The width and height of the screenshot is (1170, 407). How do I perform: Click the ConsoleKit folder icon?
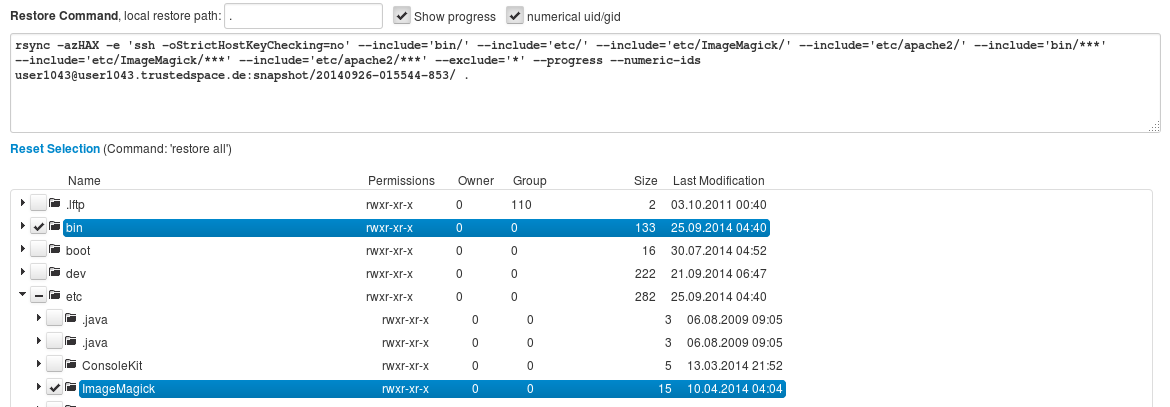point(71,366)
